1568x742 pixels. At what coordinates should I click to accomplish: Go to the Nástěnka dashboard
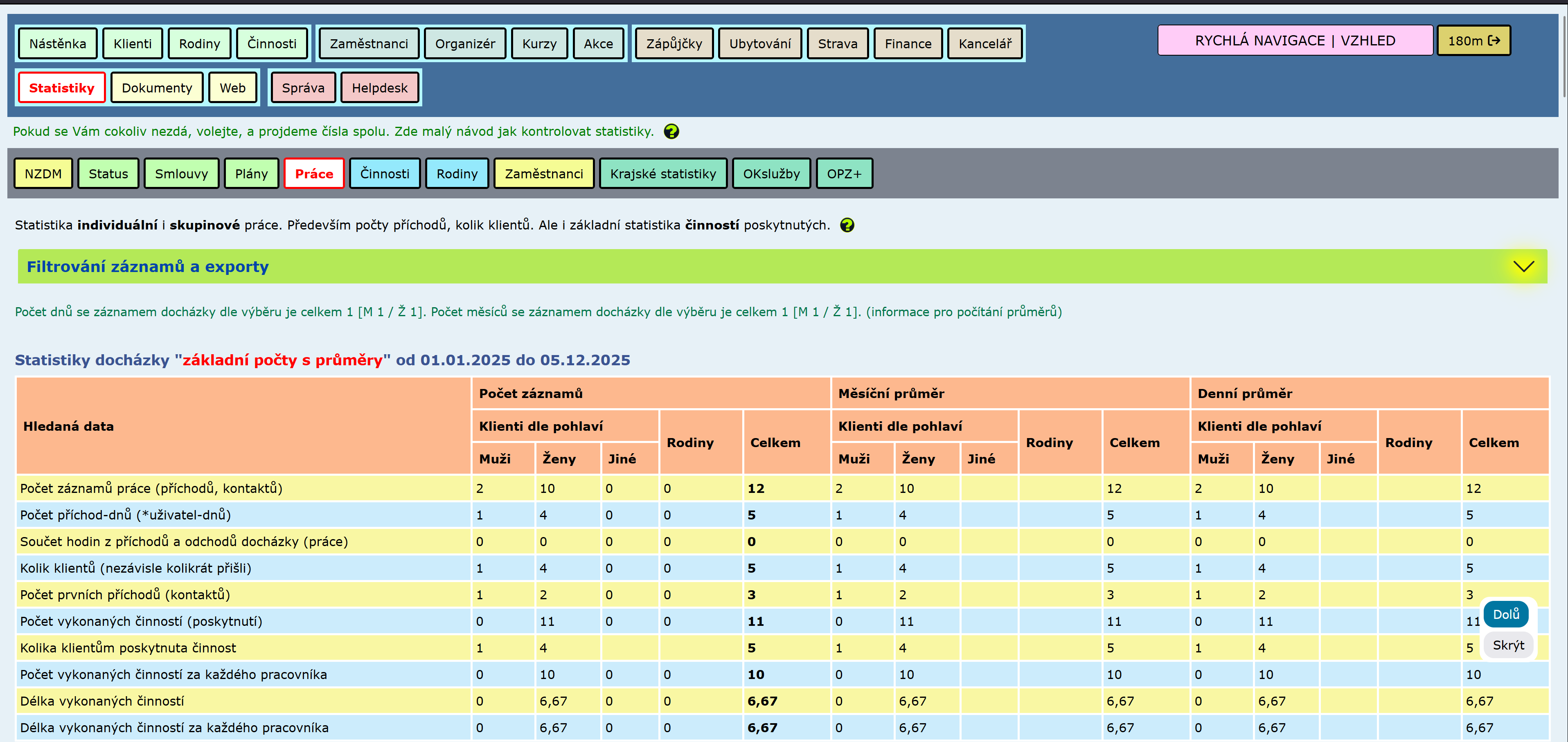tap(57, 44)
